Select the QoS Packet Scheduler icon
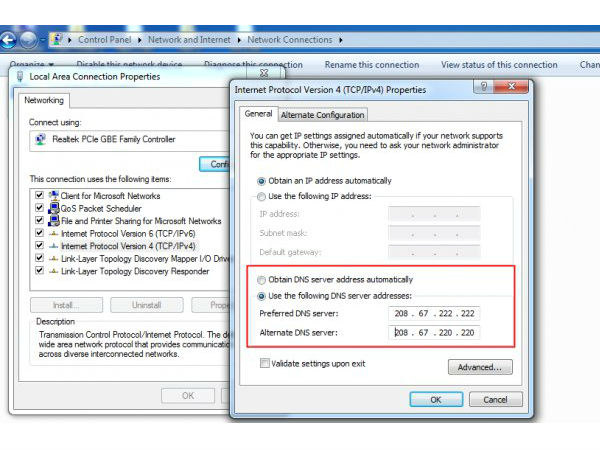The height and width of the screenshot is (450, 600). tap(53, 208)
